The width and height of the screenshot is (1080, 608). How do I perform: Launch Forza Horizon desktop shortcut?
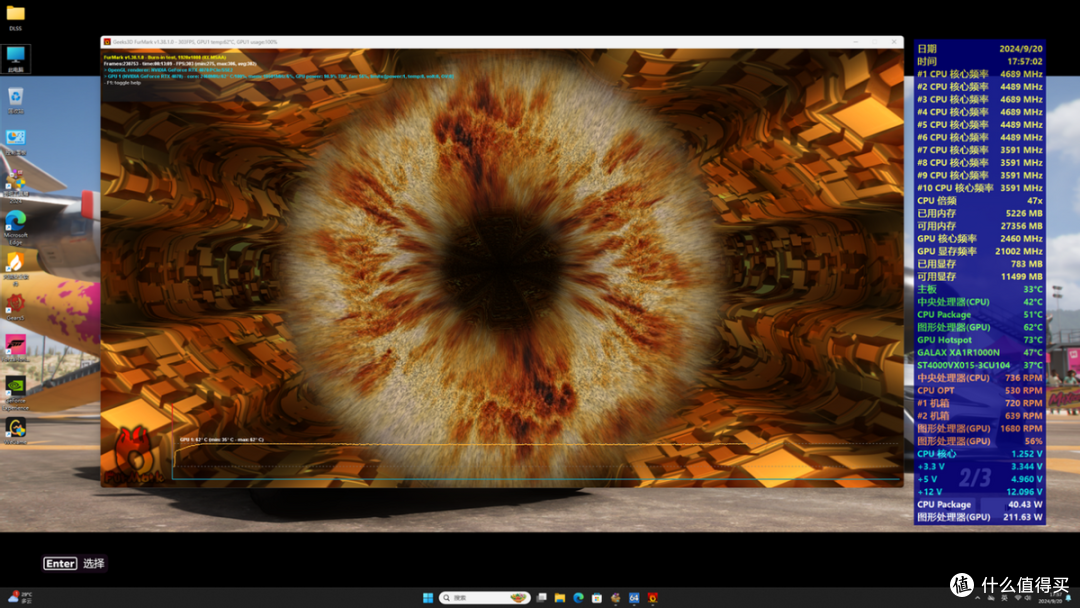[15, 348]
